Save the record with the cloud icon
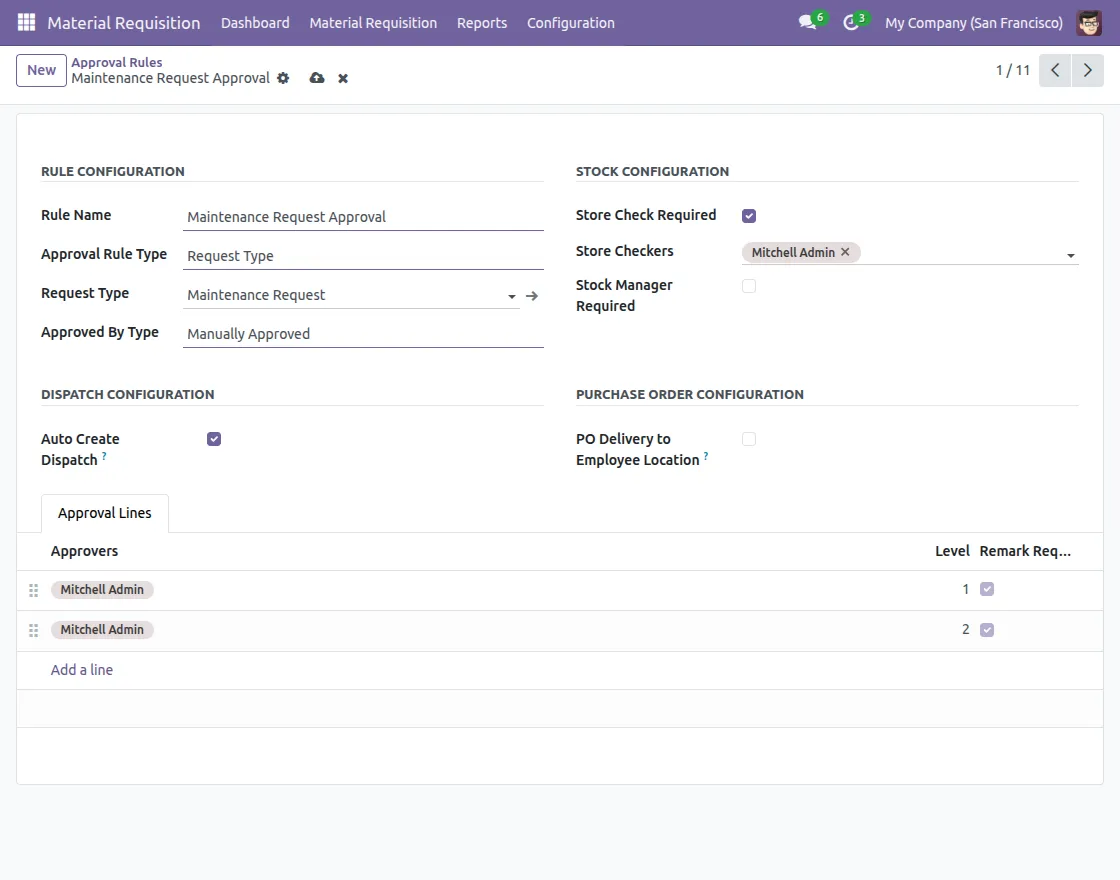The image size is (1120, 880). click(x=317, y=78)
